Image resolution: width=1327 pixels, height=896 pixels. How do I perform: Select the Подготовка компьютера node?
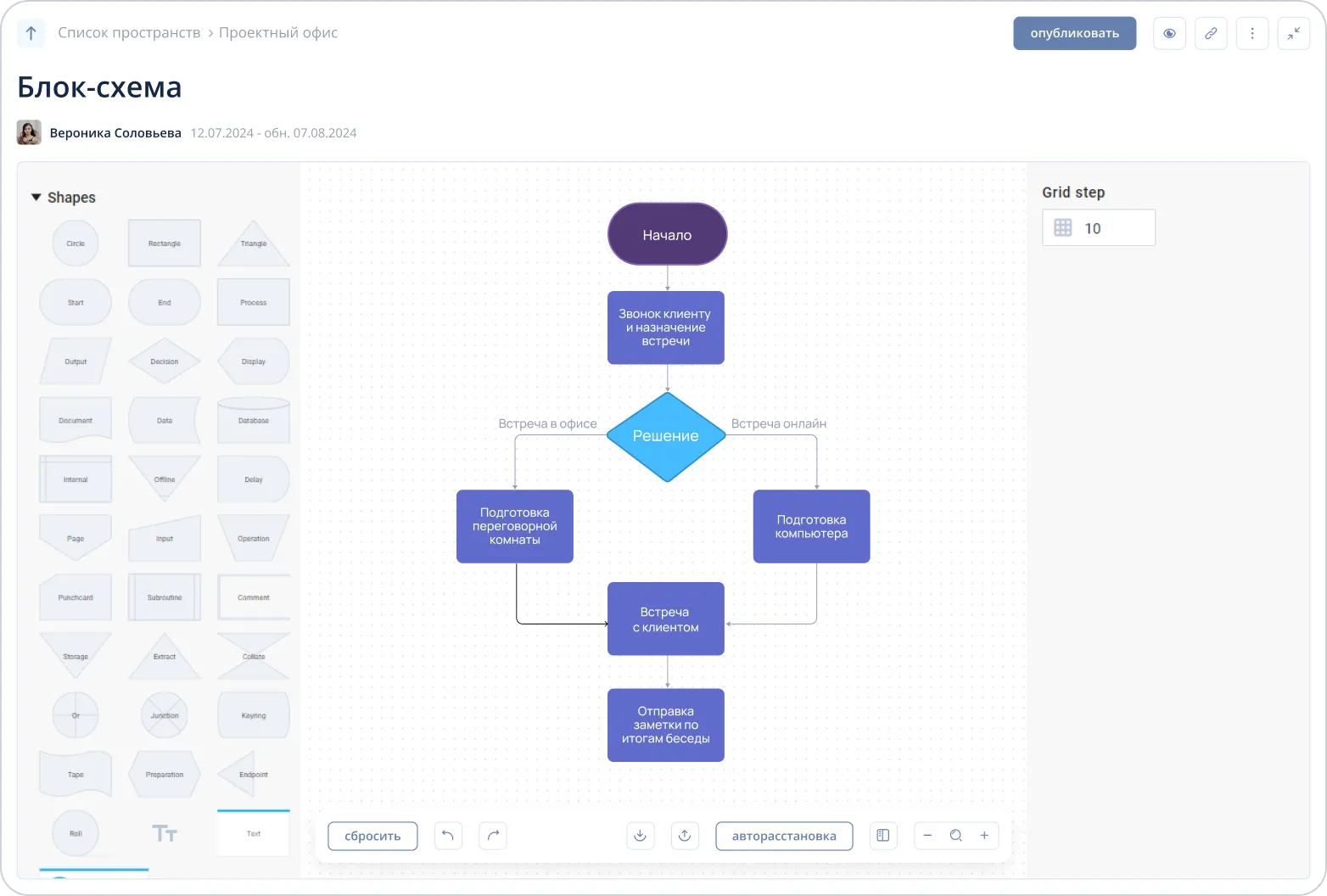pyautogui.click(x=811, y=526)
